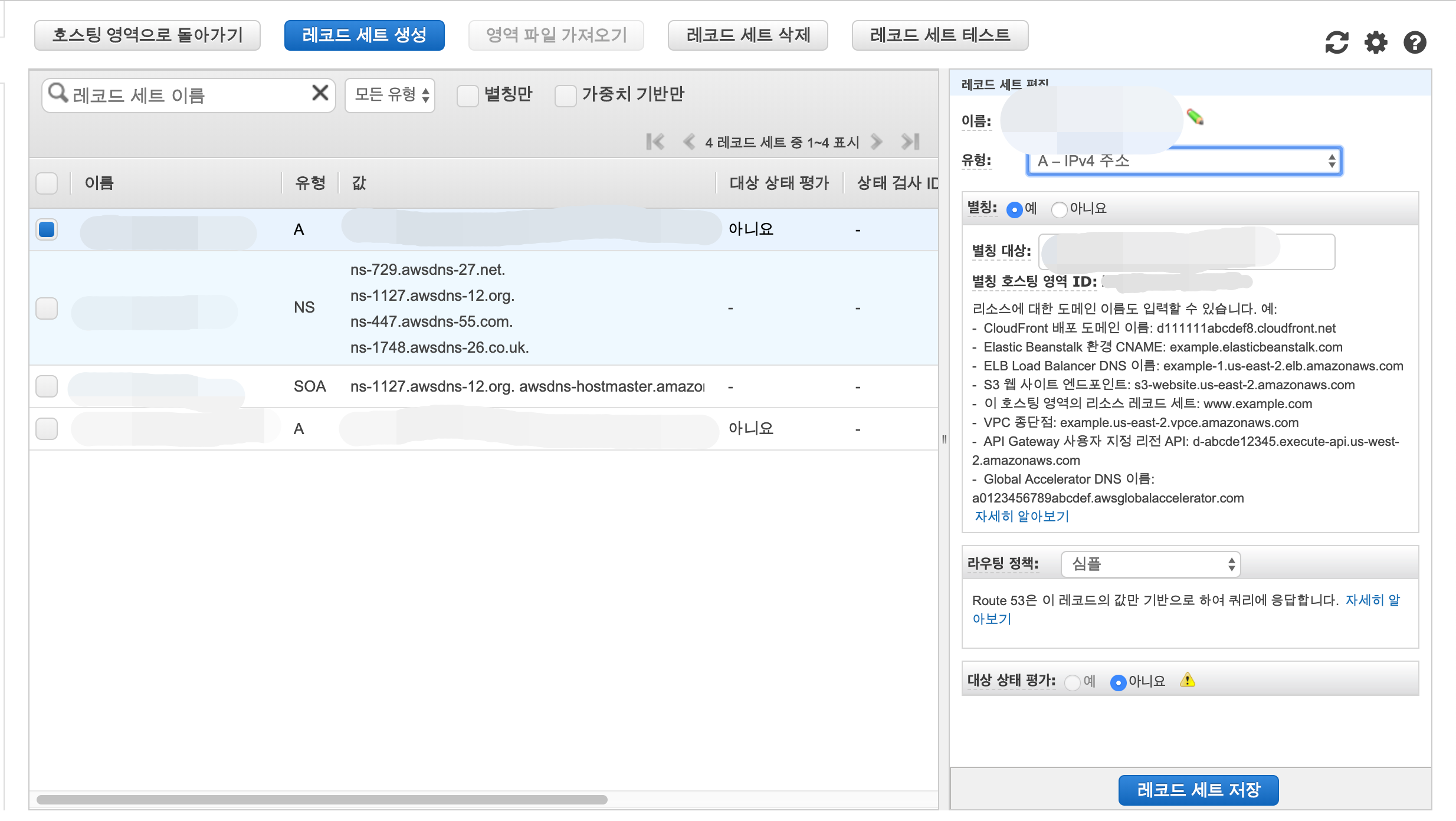1456x821 pixels.
Task: Select 별칭 아니요 radio button
Action: pos(1059,209)
